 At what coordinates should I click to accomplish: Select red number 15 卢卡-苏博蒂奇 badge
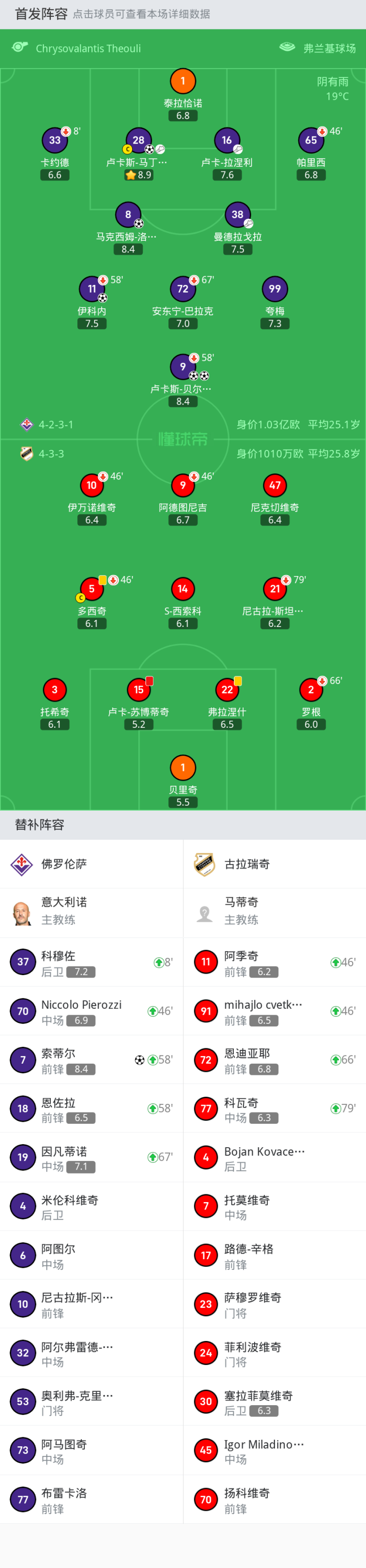point(139,690)
